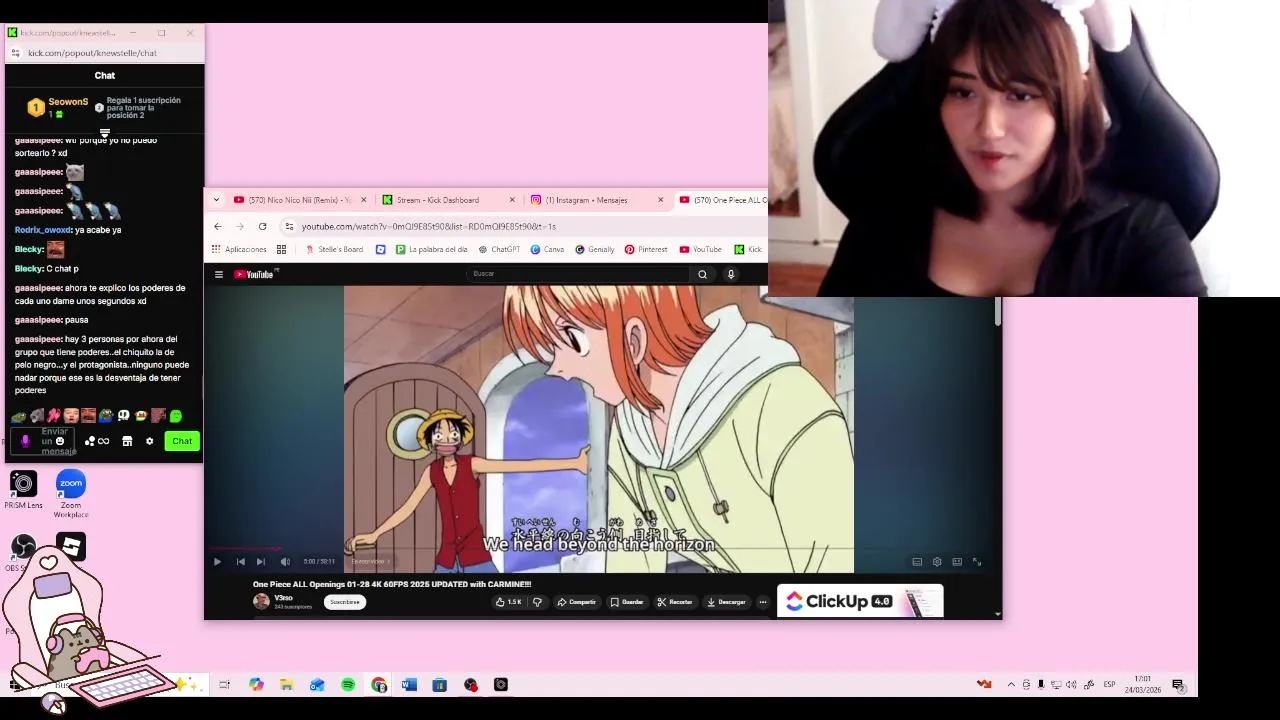This screenshot has height=720, width=1280.
Task: Open Spotify from the taskbar
Action: coord(348,685)
